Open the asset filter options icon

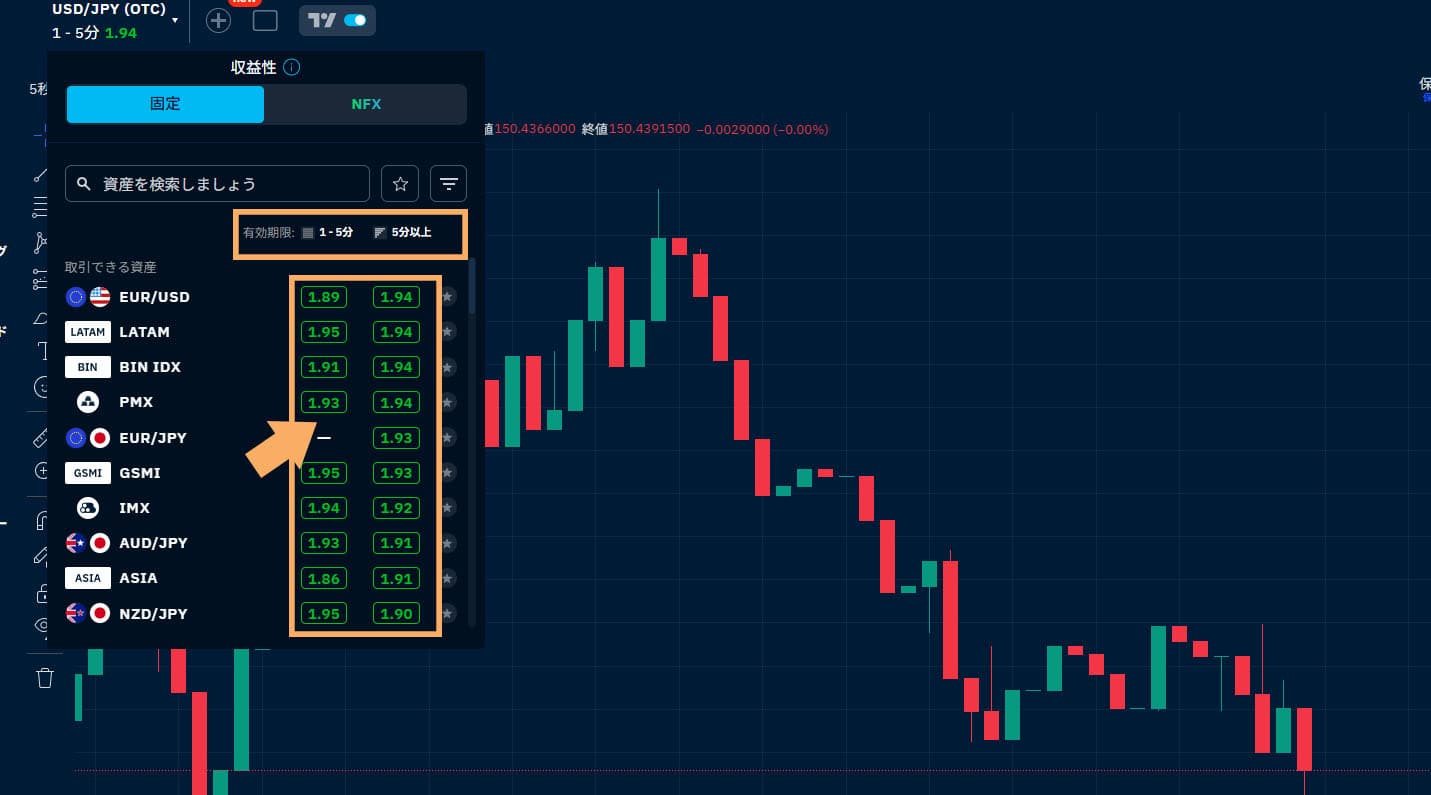coord(449,184)
